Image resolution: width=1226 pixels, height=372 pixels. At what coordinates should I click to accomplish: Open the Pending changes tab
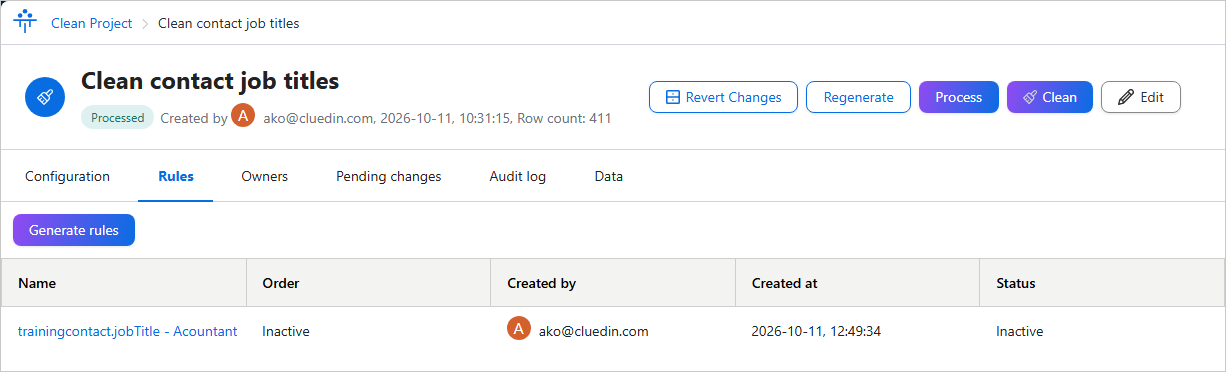point(388,176)
